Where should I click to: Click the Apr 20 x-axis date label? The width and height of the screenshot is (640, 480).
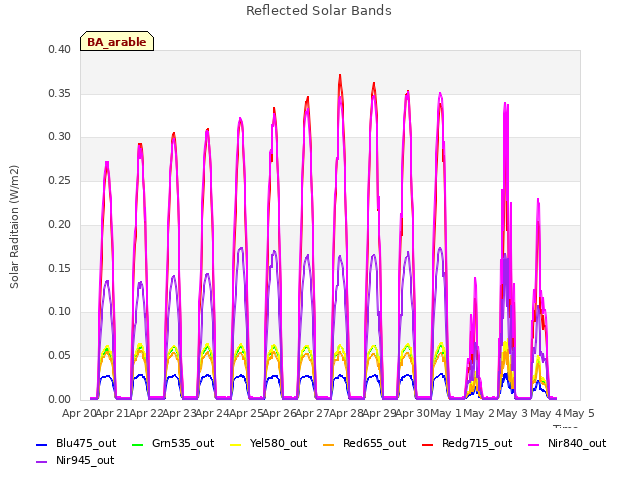click(x=79, y=413)
